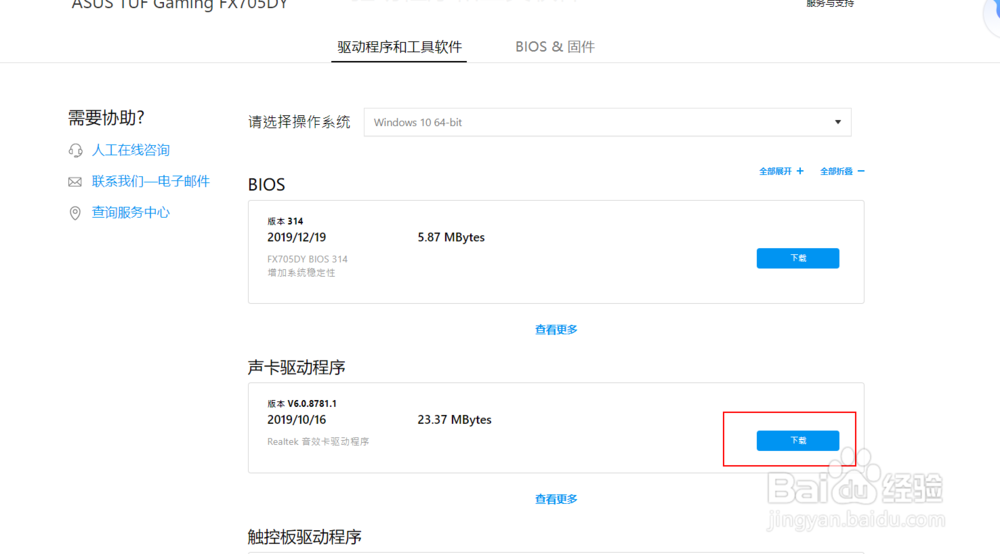Select the text FX705DY BIOS 314
1000x554 pixels.
(x=307, y=259)
